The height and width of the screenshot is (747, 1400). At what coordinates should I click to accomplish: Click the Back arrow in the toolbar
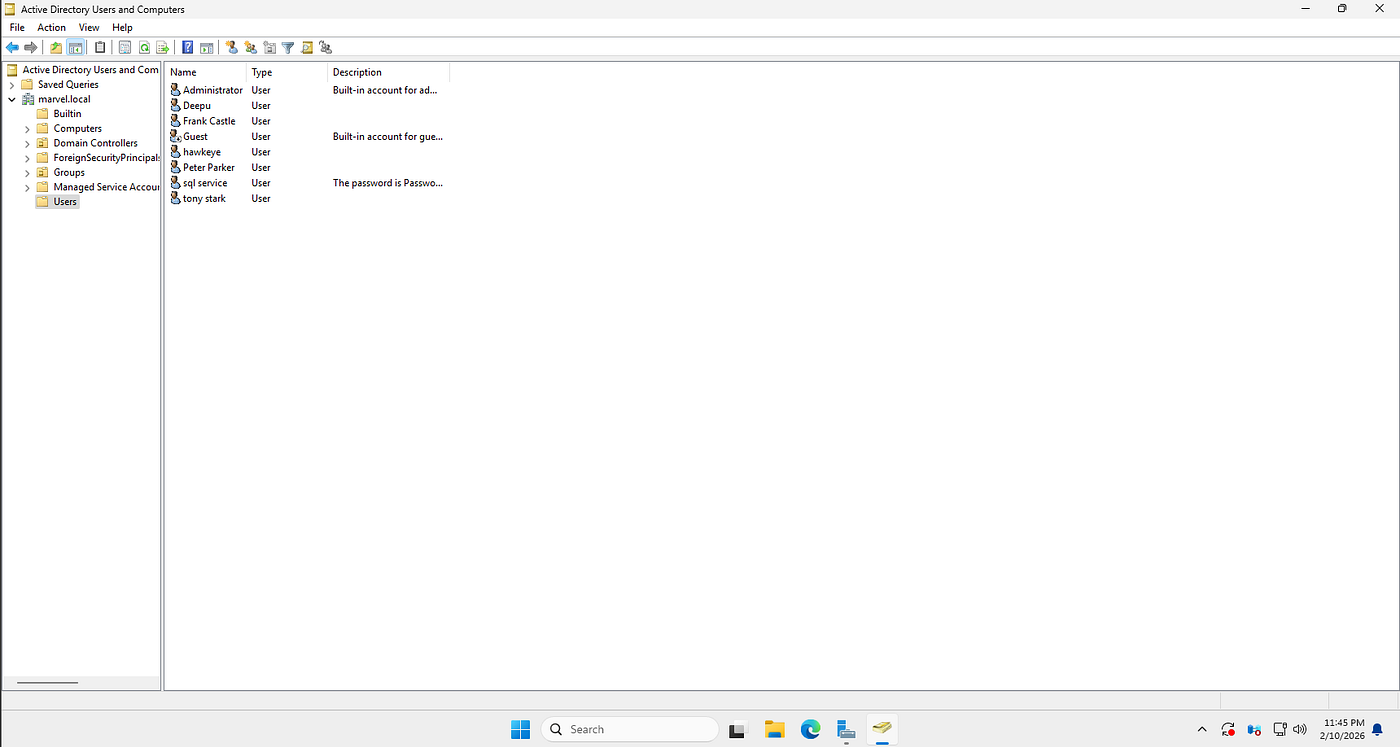[12, 47]
